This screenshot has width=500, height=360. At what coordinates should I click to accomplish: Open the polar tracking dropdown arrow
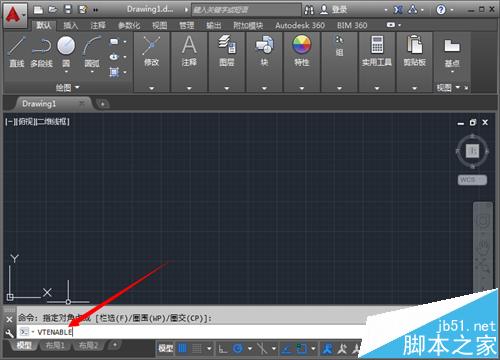point(250,349)
